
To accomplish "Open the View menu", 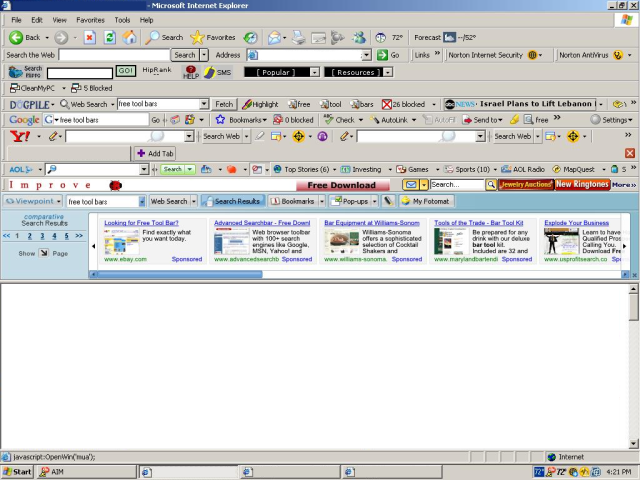I will point(59,20).
